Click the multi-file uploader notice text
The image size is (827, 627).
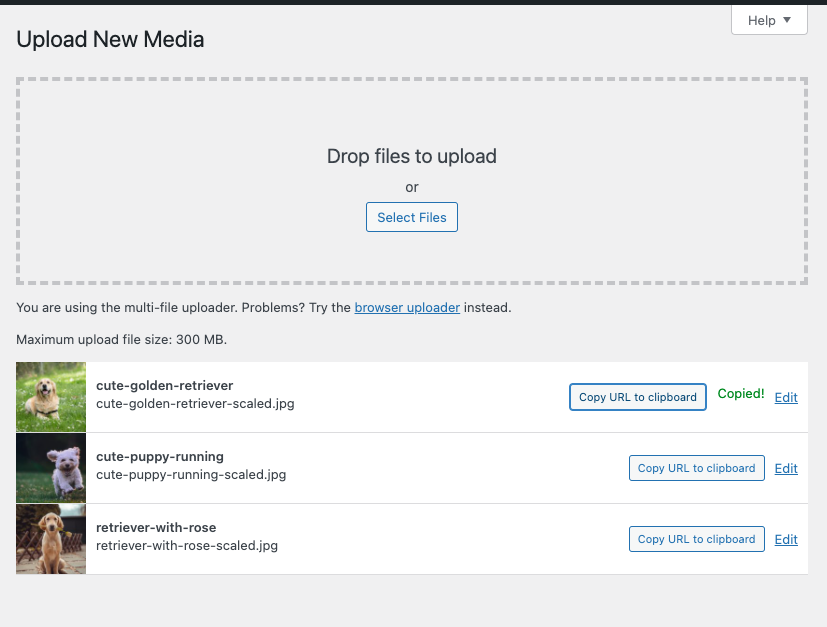[180, 307]
